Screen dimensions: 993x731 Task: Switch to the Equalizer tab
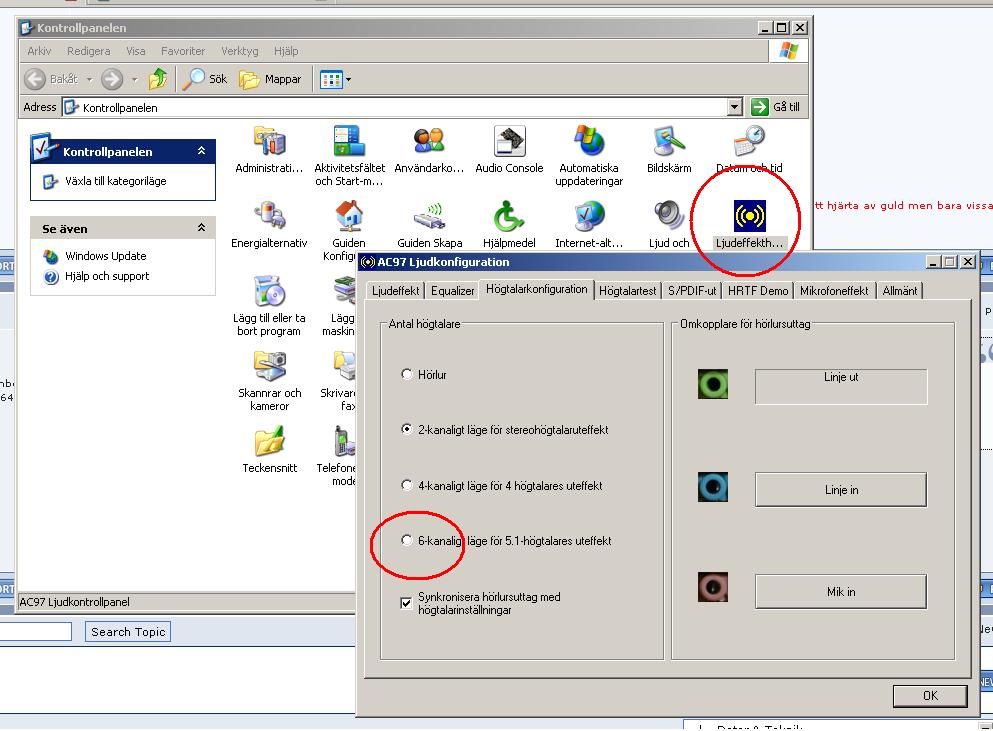click(452, 291)
